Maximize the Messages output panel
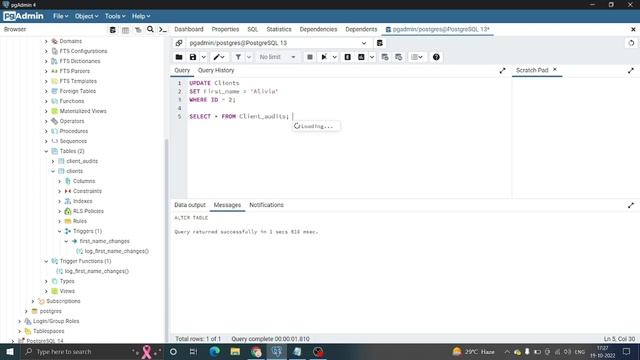 (x=631, y=205)
